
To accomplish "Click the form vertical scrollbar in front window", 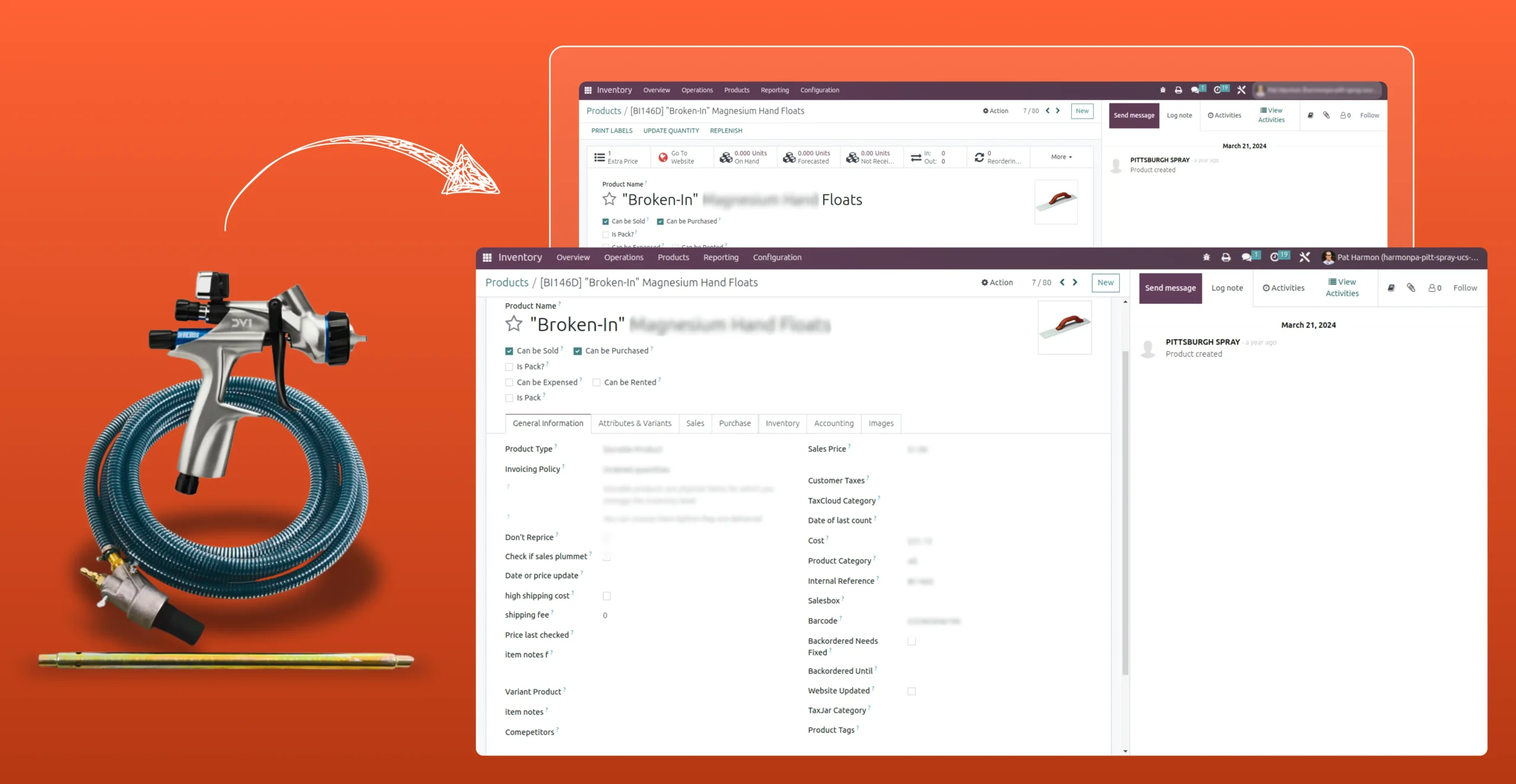I will point(1125,513).
